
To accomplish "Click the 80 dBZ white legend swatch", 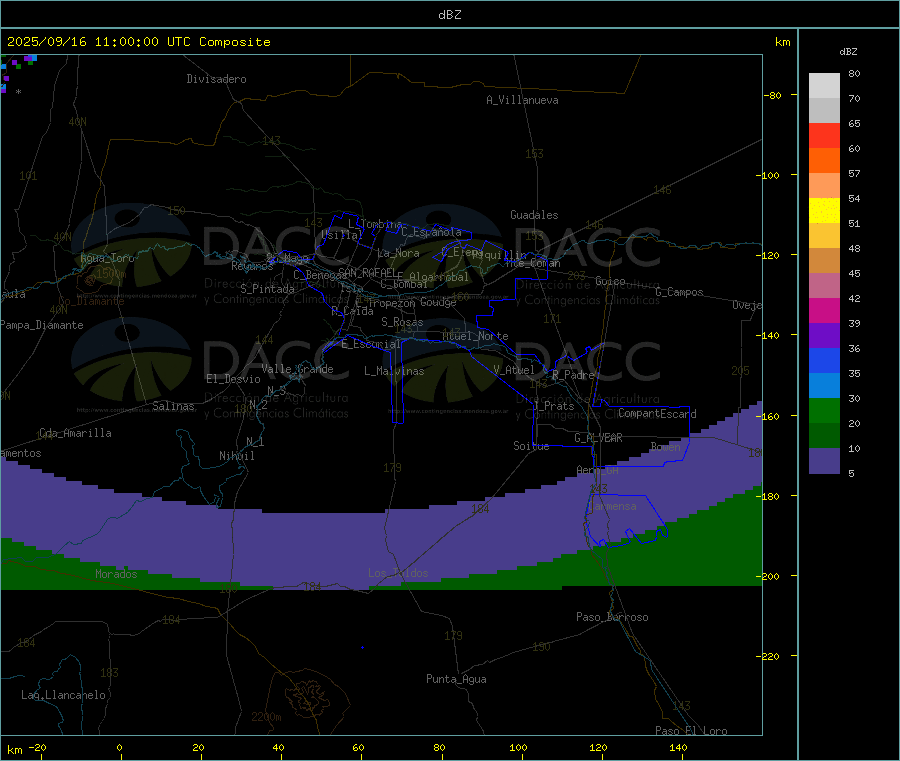I will point(824,86).
